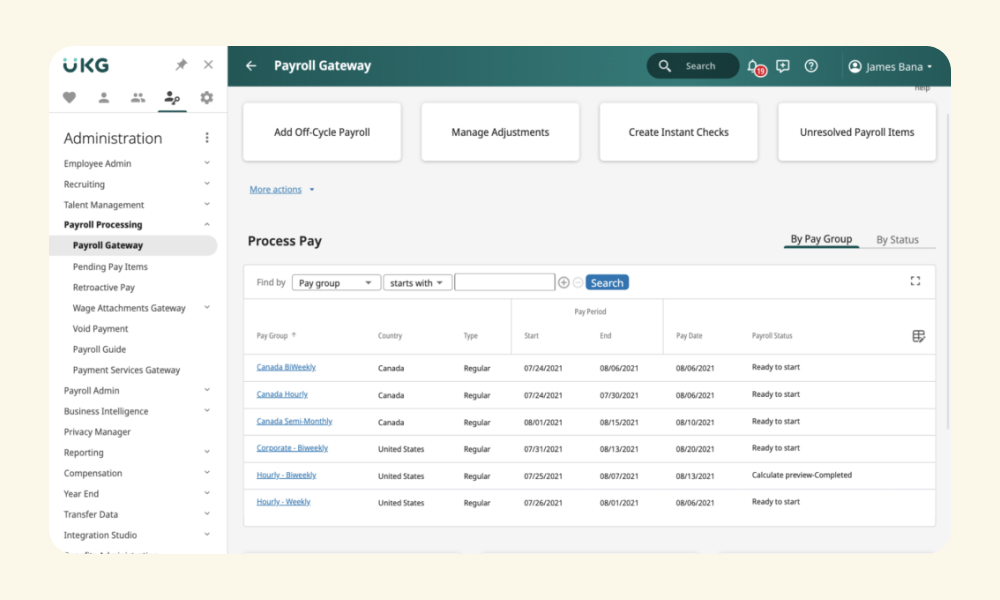Viewport: 1000px width, 600px height.
Task: Go back using the arrow icon
Action: point(251,66)
